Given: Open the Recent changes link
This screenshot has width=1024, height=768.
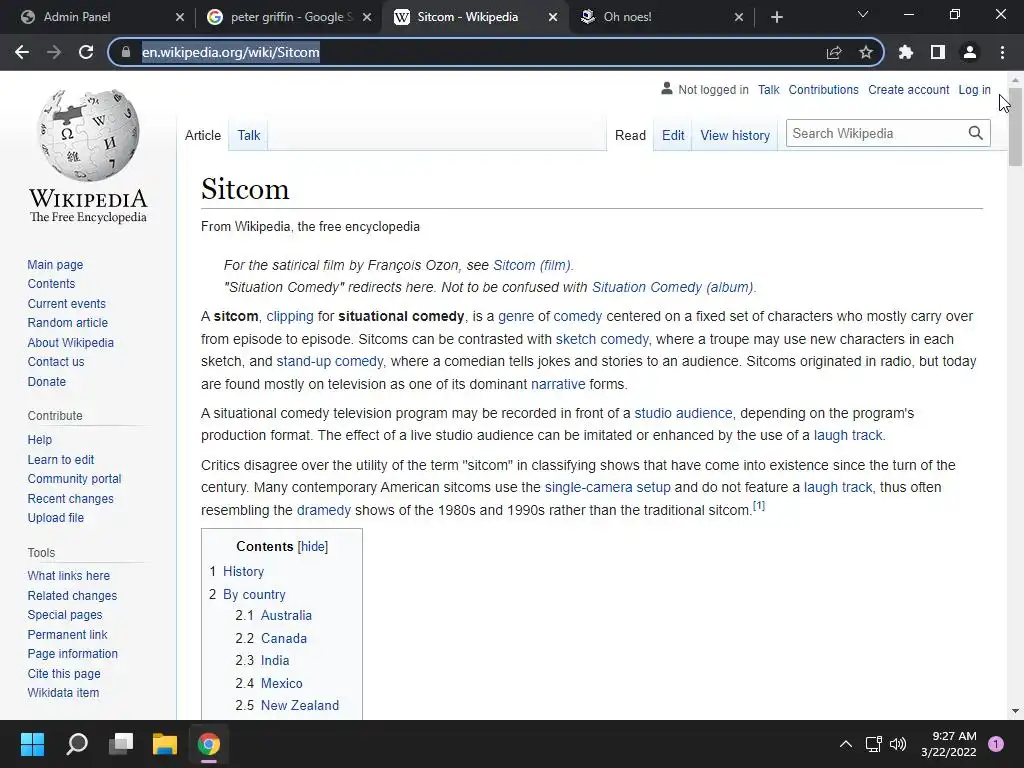Looking at the screenshot, I should pyautogui.click(x=71, y=498).
